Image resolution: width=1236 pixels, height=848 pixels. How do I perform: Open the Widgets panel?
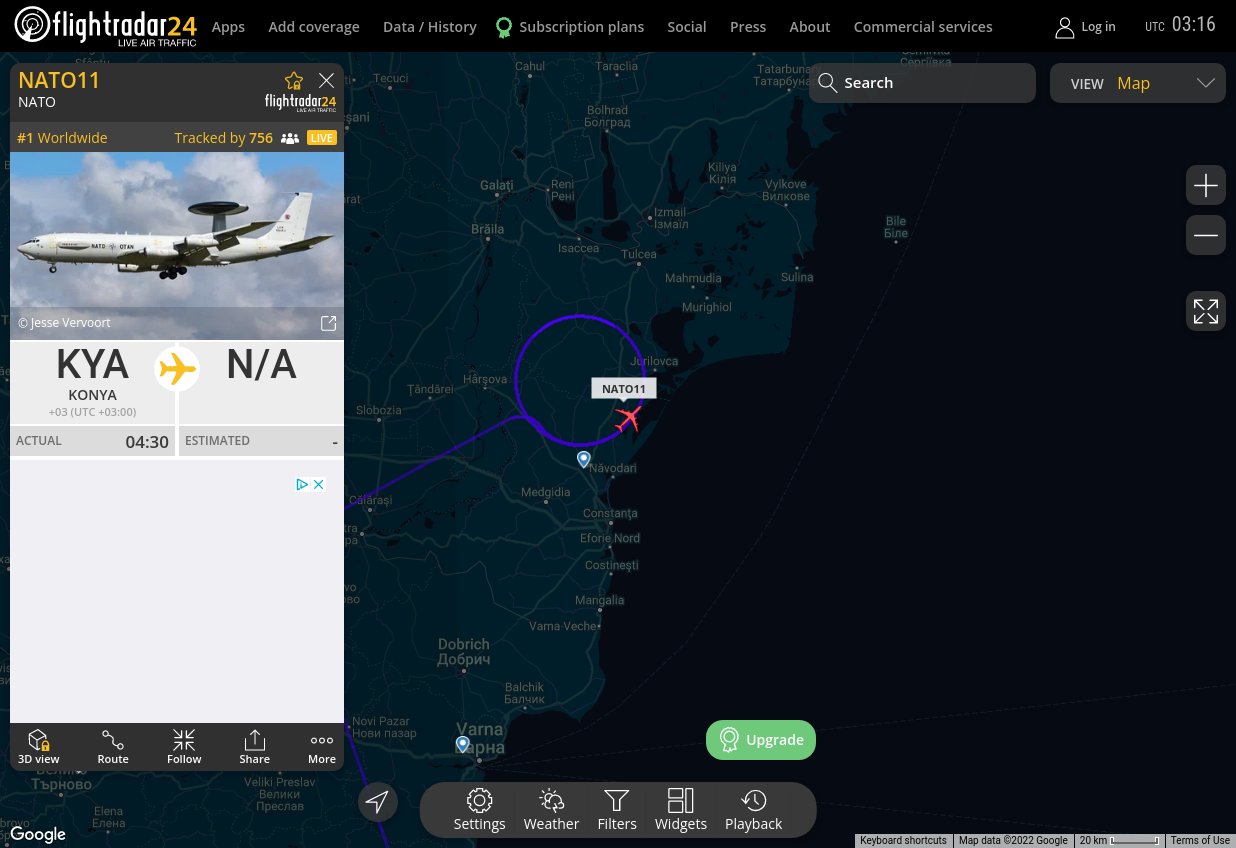pos(681,810)
